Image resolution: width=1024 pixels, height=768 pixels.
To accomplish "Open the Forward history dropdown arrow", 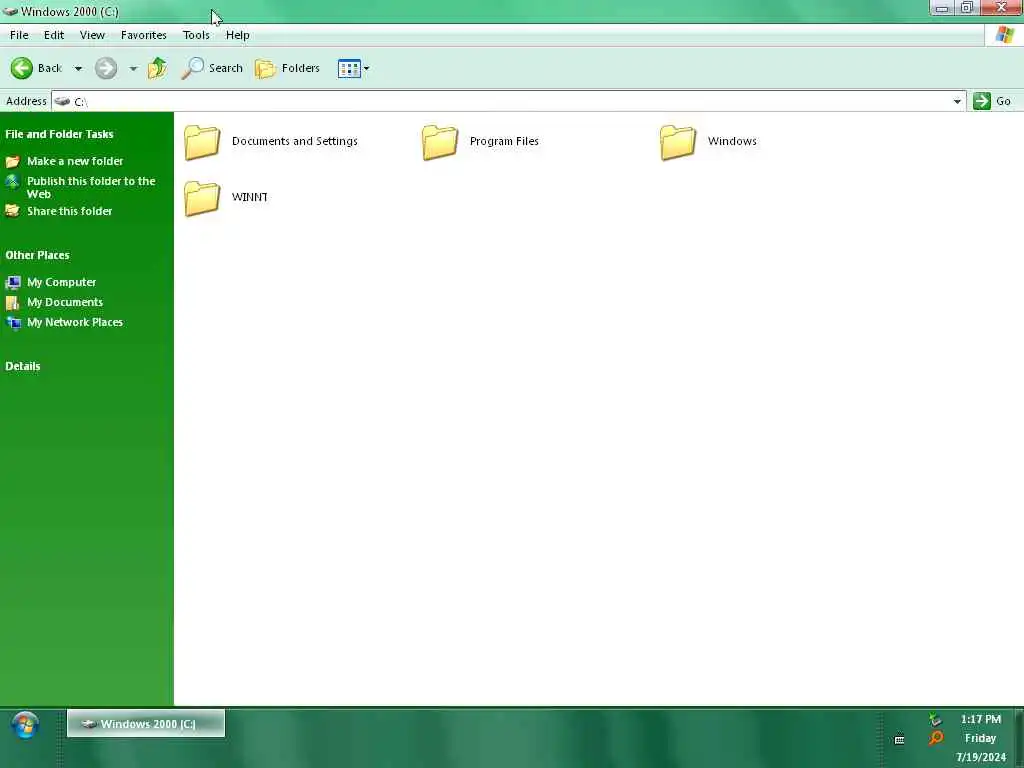I will point(133,69).
